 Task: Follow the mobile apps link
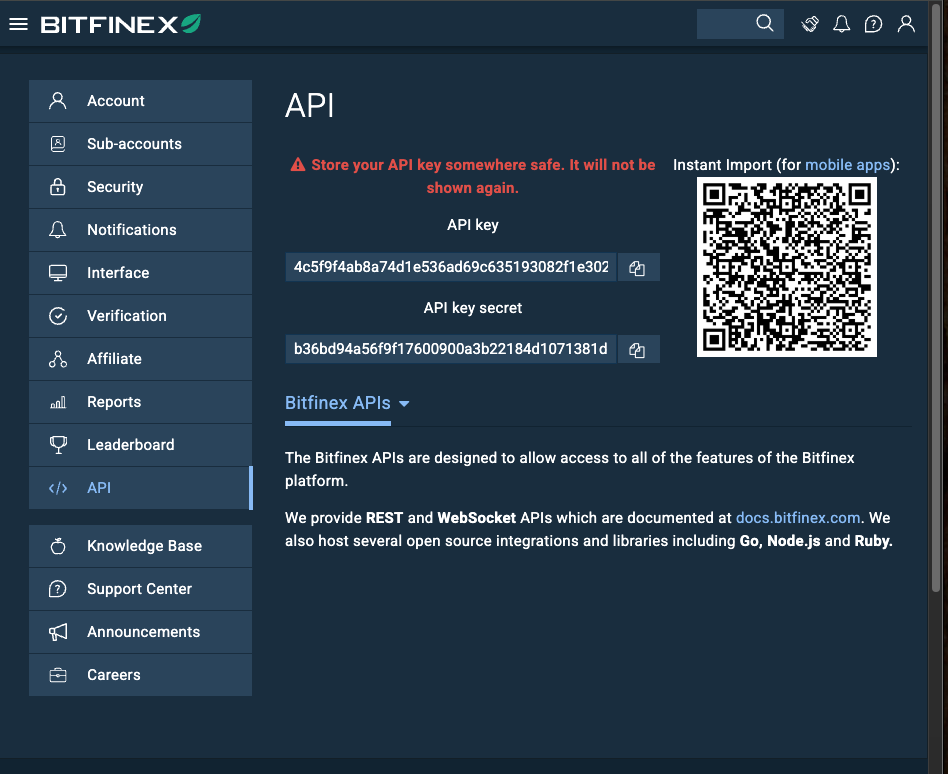click(x=848, y=165)
